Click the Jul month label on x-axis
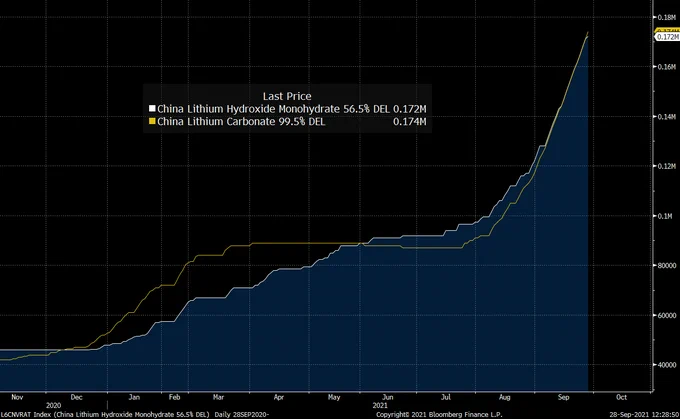This screenshot has height=419, width=680. [x=446, y=397]
